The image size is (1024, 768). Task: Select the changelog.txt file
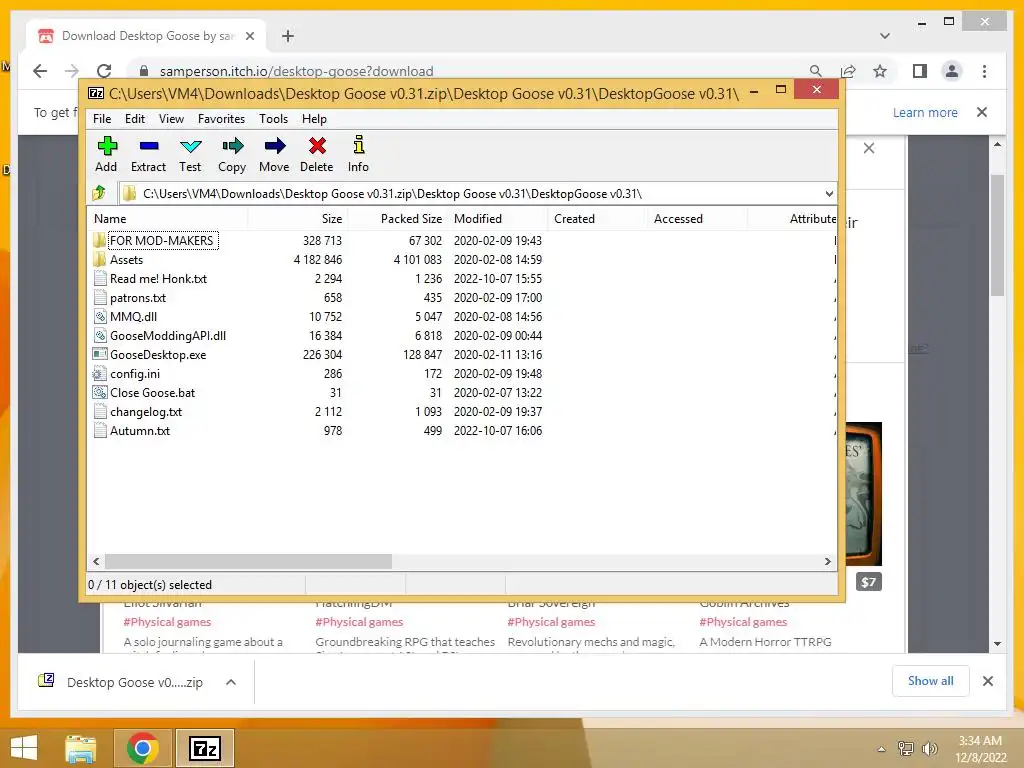pos(146,412)
